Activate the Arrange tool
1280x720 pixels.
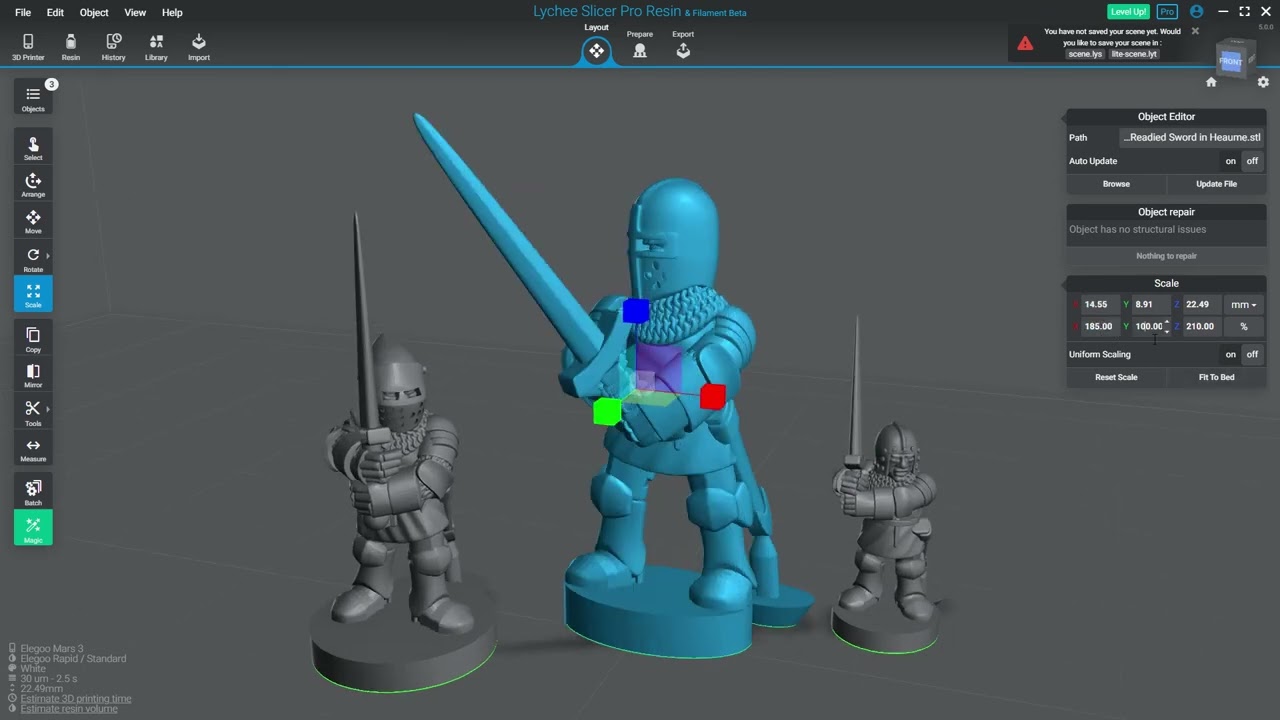(x=33, y=185)
